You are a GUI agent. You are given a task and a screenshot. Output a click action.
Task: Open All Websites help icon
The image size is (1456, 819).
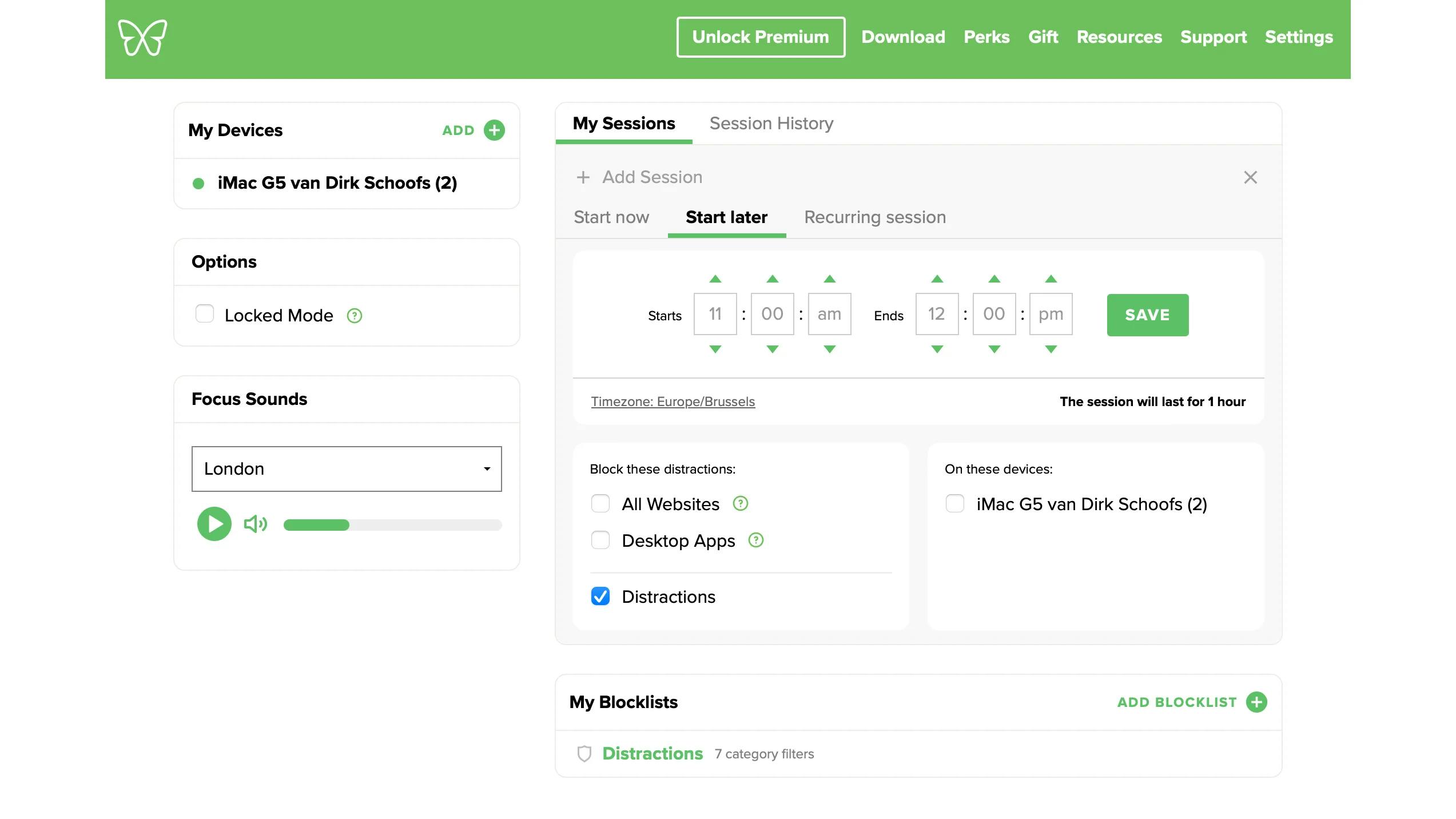pos(741,503)
